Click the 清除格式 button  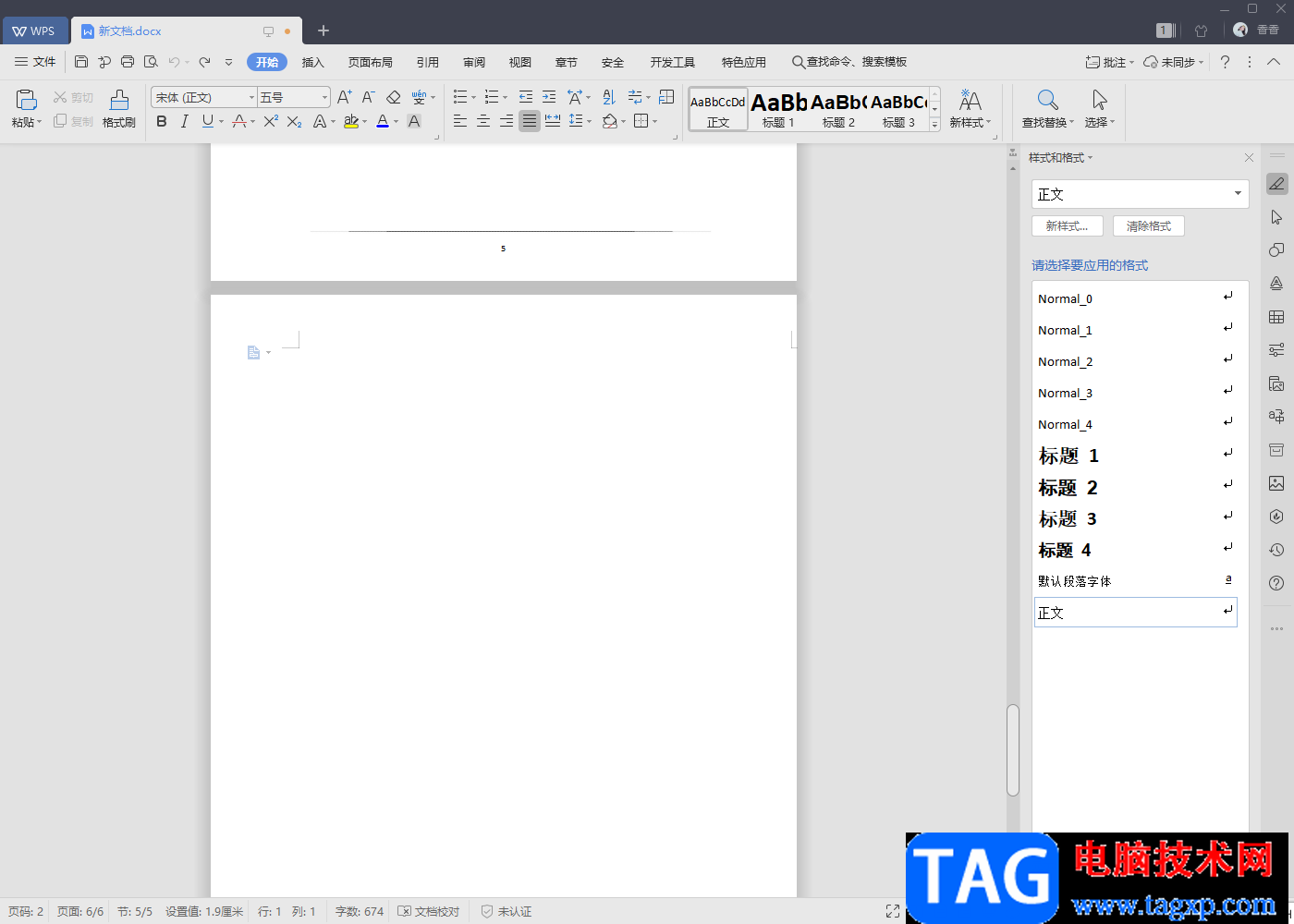pos(1149,226)
